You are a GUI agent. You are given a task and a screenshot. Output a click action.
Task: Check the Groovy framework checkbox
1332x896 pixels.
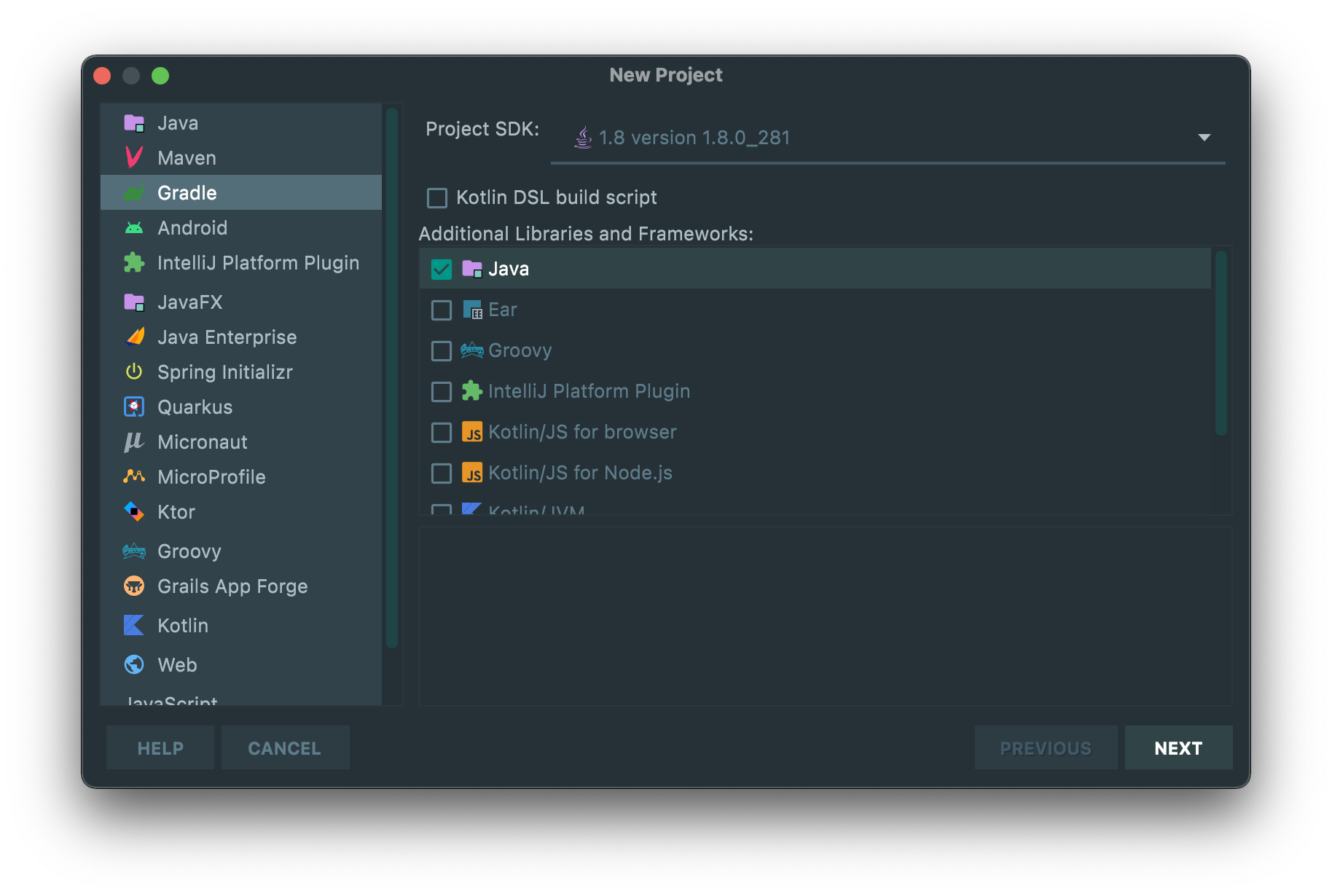point(441,350)
